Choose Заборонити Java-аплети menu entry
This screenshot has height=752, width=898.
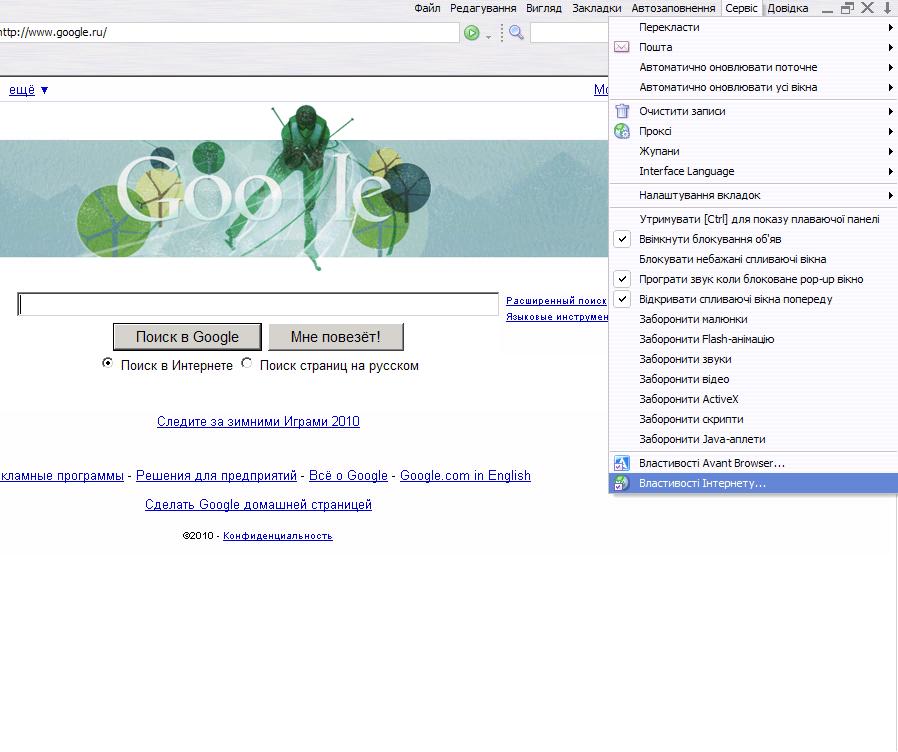(x=753, y=439)
